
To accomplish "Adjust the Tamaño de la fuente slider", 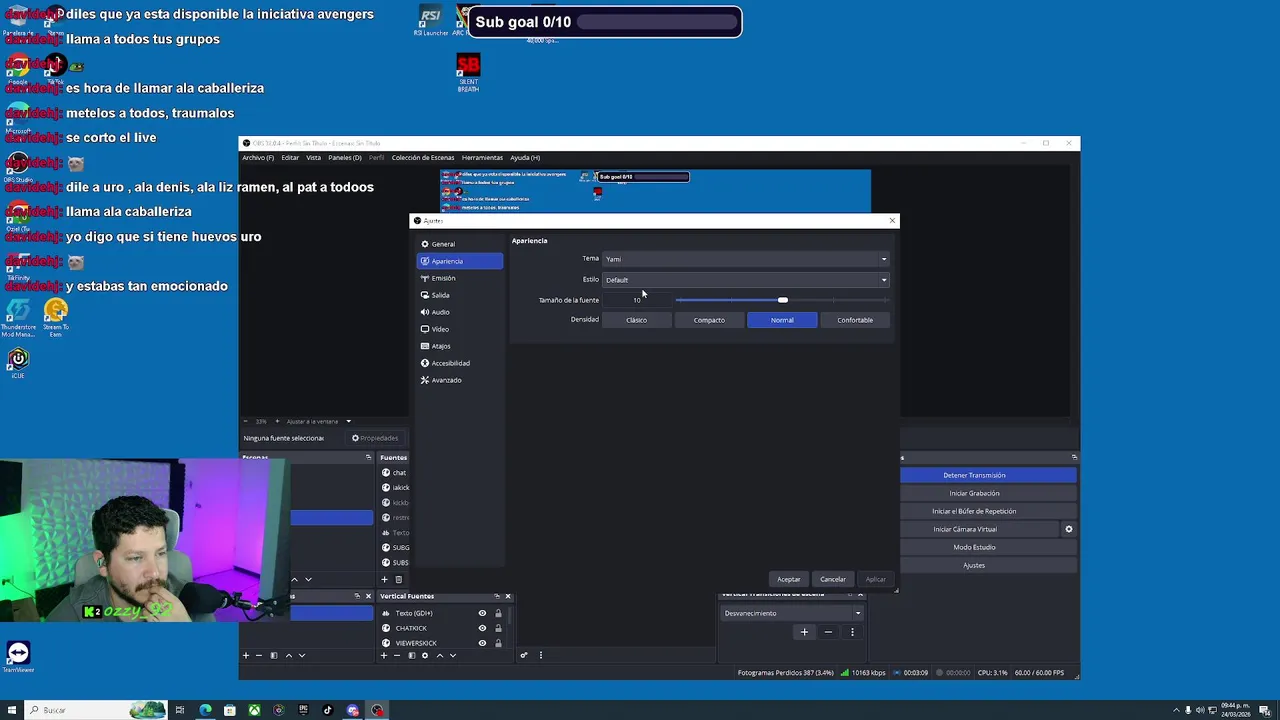I will [782, 300].
